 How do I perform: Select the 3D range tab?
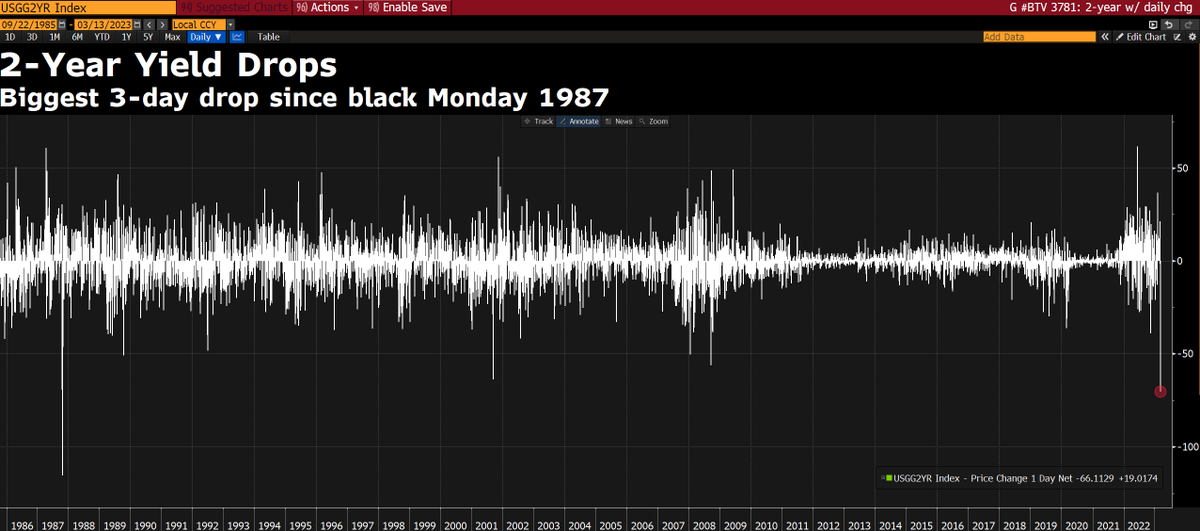tap(32, 37)
